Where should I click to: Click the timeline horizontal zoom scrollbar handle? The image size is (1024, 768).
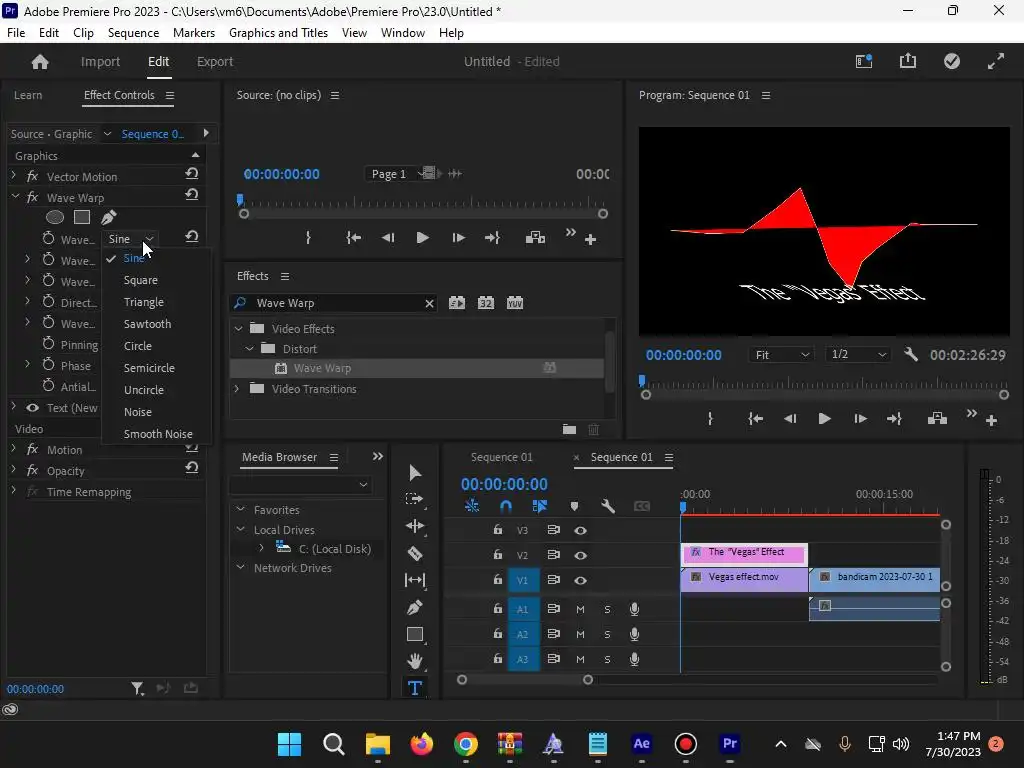(588, 680)
